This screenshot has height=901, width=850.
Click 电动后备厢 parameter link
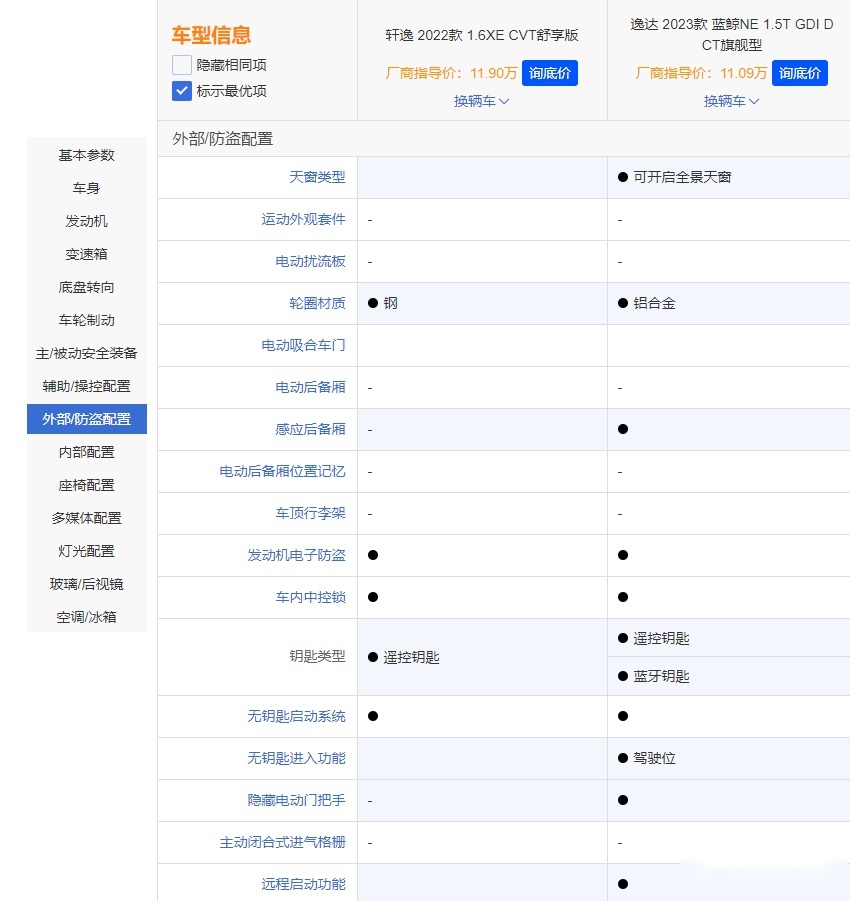click(x=310, y=387)
